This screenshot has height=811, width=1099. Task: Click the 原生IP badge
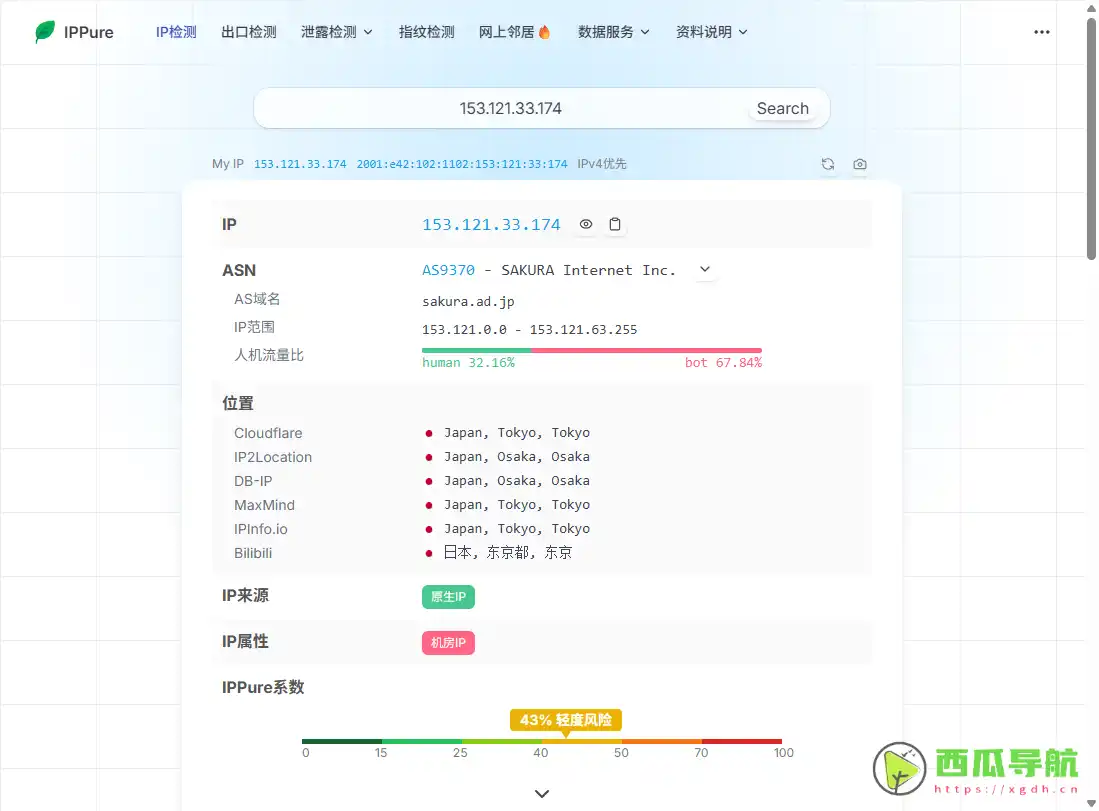[449, 597]
